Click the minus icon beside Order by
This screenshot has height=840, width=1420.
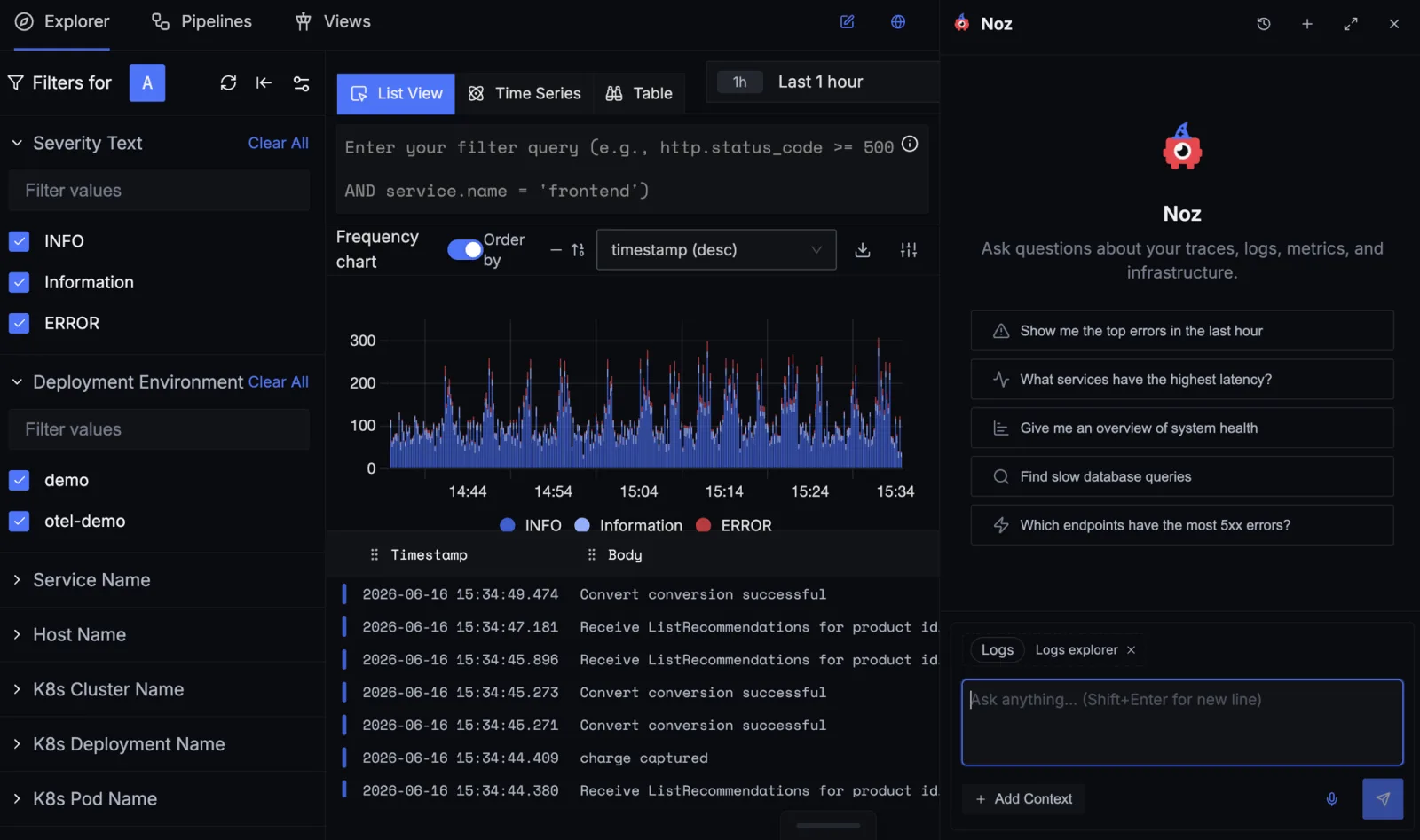pyautogui.click(x=556, y=250)
